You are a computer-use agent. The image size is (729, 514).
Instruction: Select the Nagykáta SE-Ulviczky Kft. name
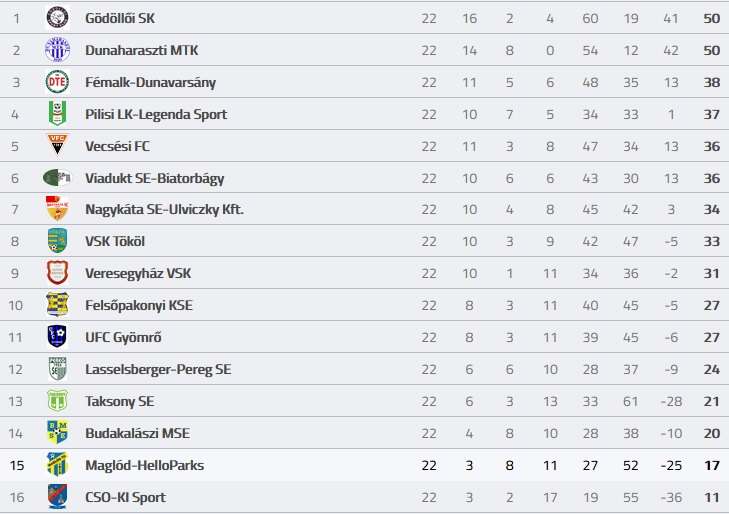point(164,210)
